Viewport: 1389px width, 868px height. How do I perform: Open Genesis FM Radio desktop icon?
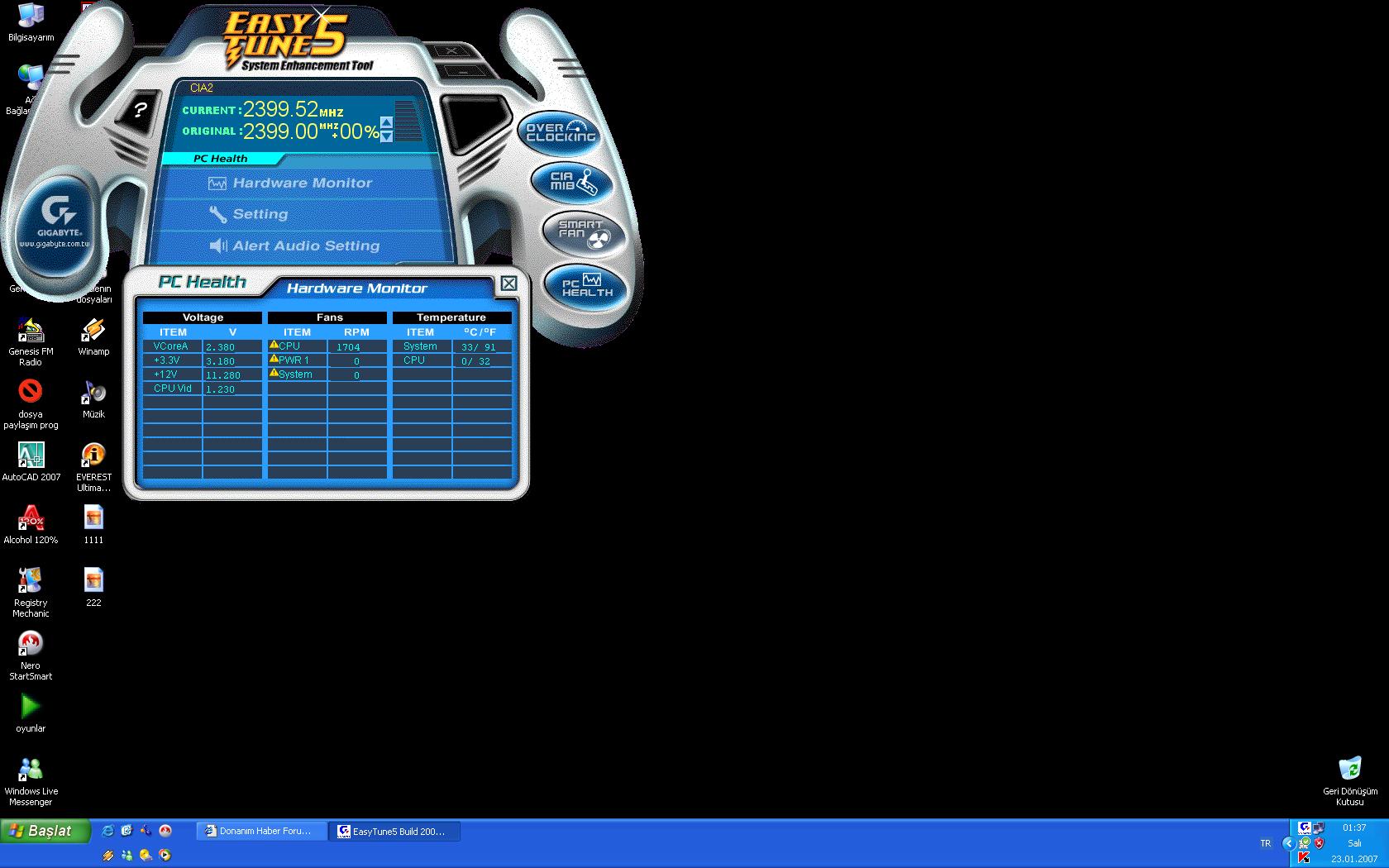pos(31,341)
